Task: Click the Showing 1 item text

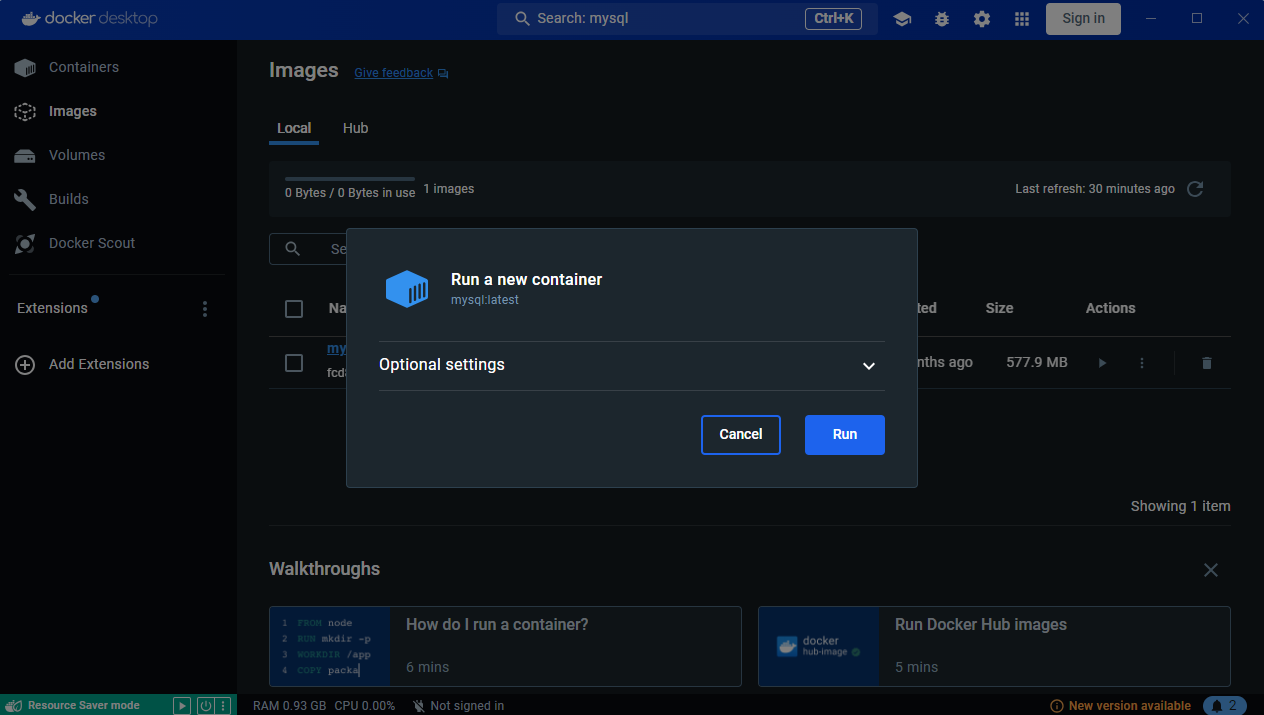Action: pos(1181,506)
